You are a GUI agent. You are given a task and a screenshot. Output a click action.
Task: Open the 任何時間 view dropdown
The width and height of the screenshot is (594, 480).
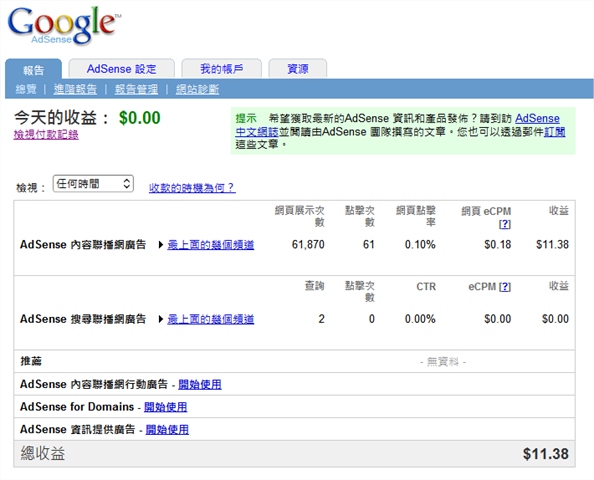[x=93, y=184]
